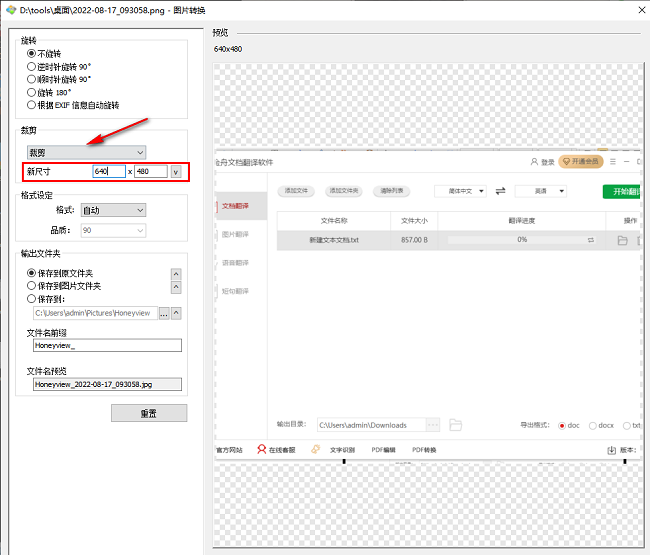Click the 在线客服 icon in the preview
Image resolution: width=650 pixels, height=555 pixels.
[x=262, y=450]
